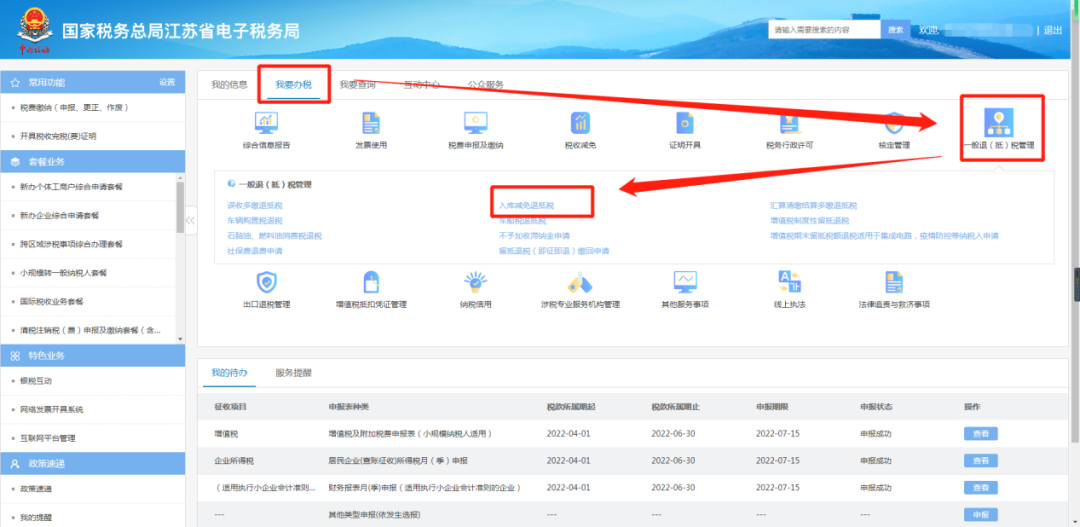Open 设置 for 常用功能
This screenshot has height=527, width=1080.
[x=167, y=82]
